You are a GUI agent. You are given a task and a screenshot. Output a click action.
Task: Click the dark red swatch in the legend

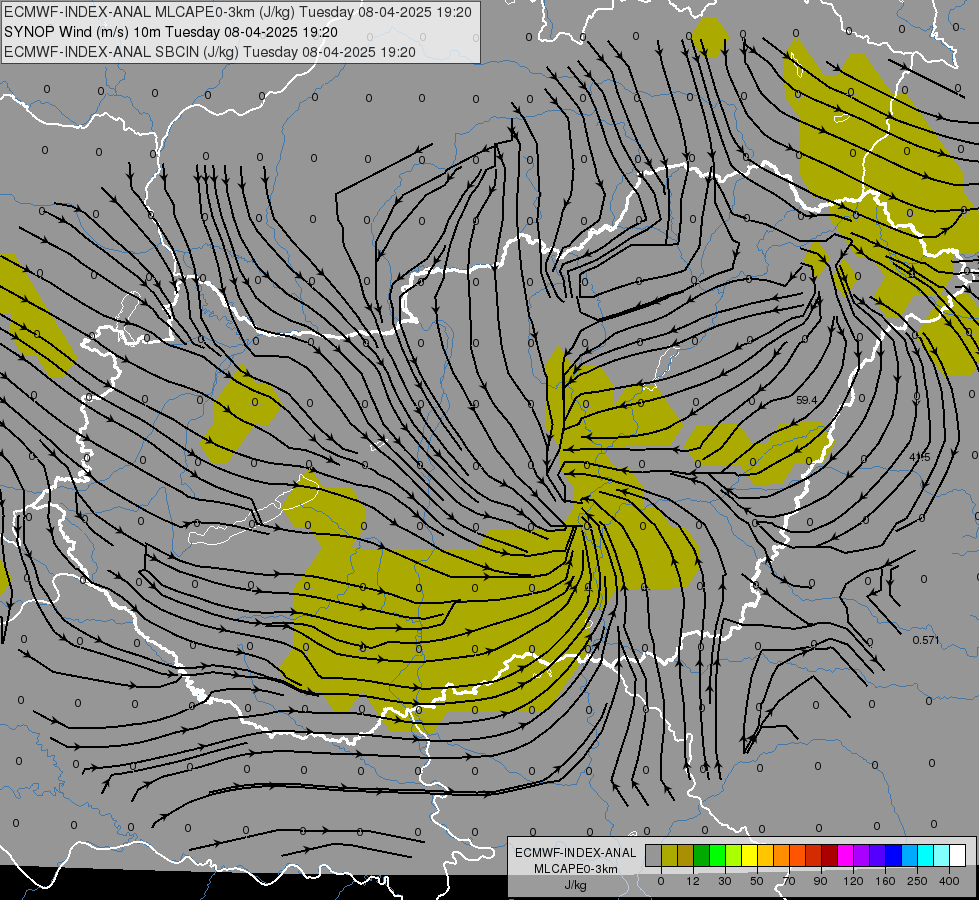coord(829,855)
